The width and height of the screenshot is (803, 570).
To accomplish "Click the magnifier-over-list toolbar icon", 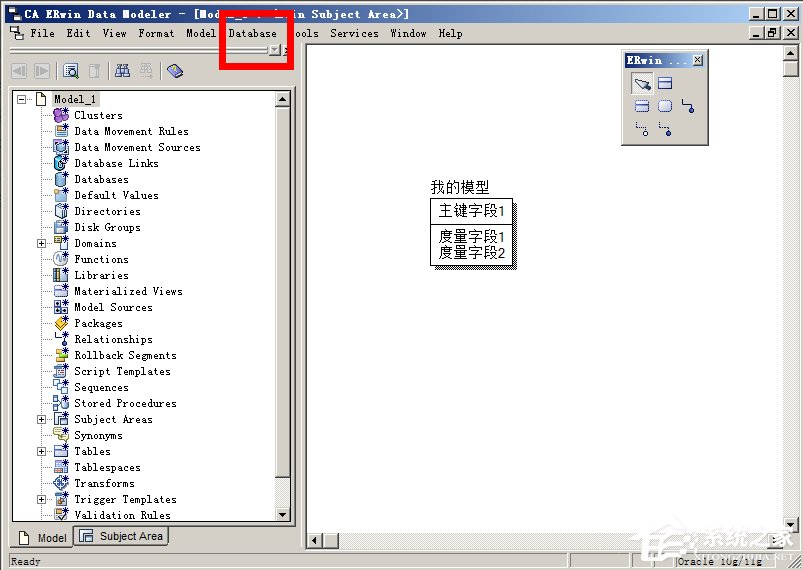I will point(71,71).
